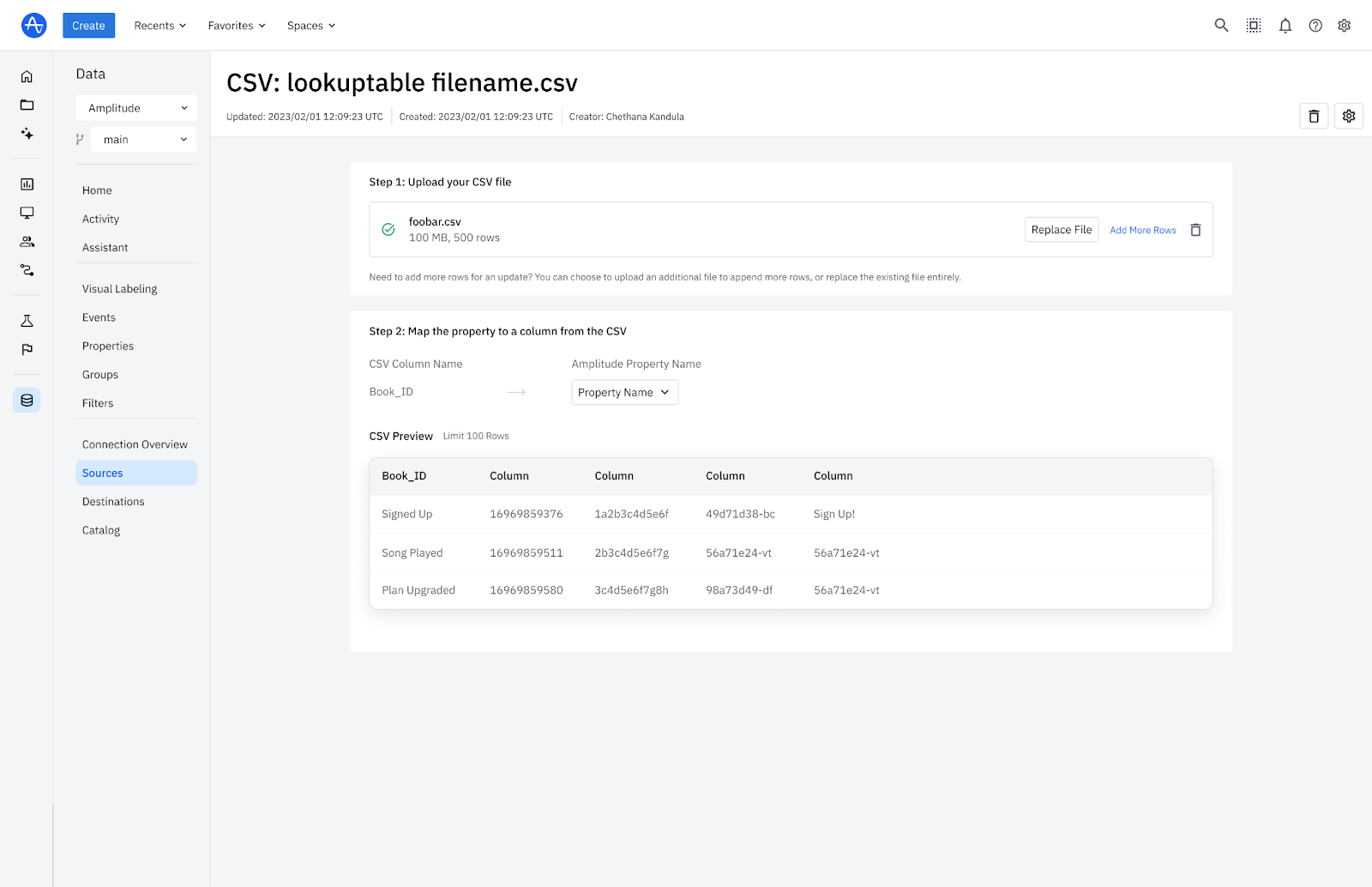
Task: Click the 49d71d38-bc cell
Action: pyautogui.click(x=740, y=514)
